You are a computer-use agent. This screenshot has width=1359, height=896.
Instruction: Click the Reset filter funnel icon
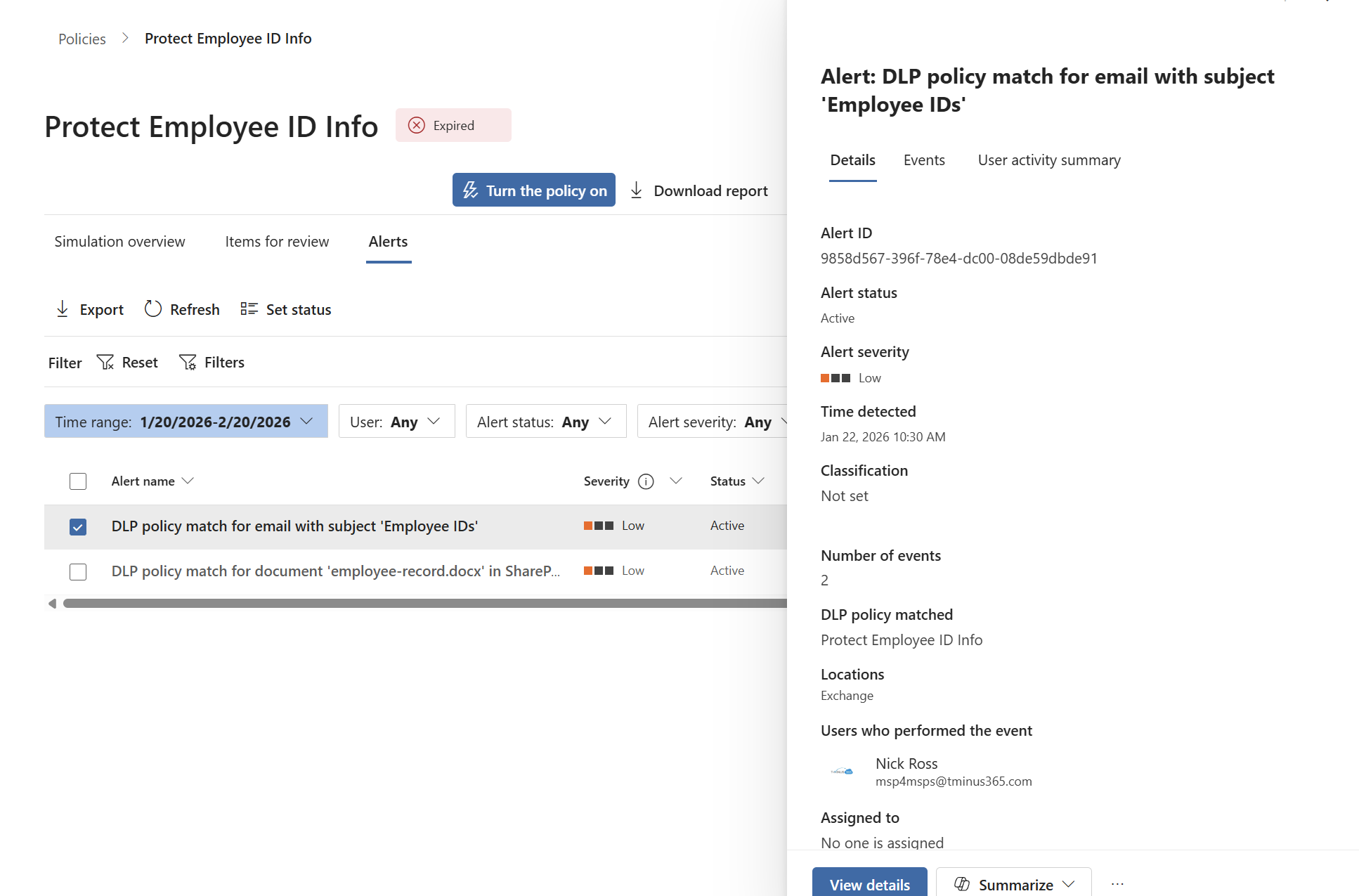click(105, 363)
